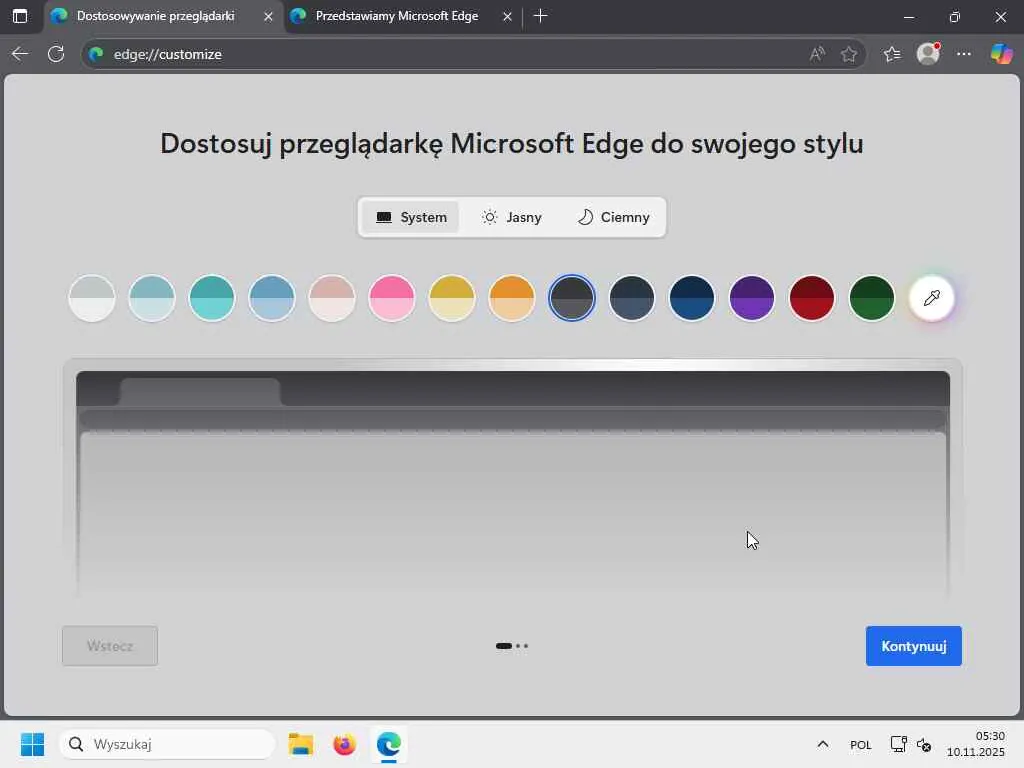Click the muted volume tray icon
This screenshot has height=768, width=1024.
tap(923, 744)
